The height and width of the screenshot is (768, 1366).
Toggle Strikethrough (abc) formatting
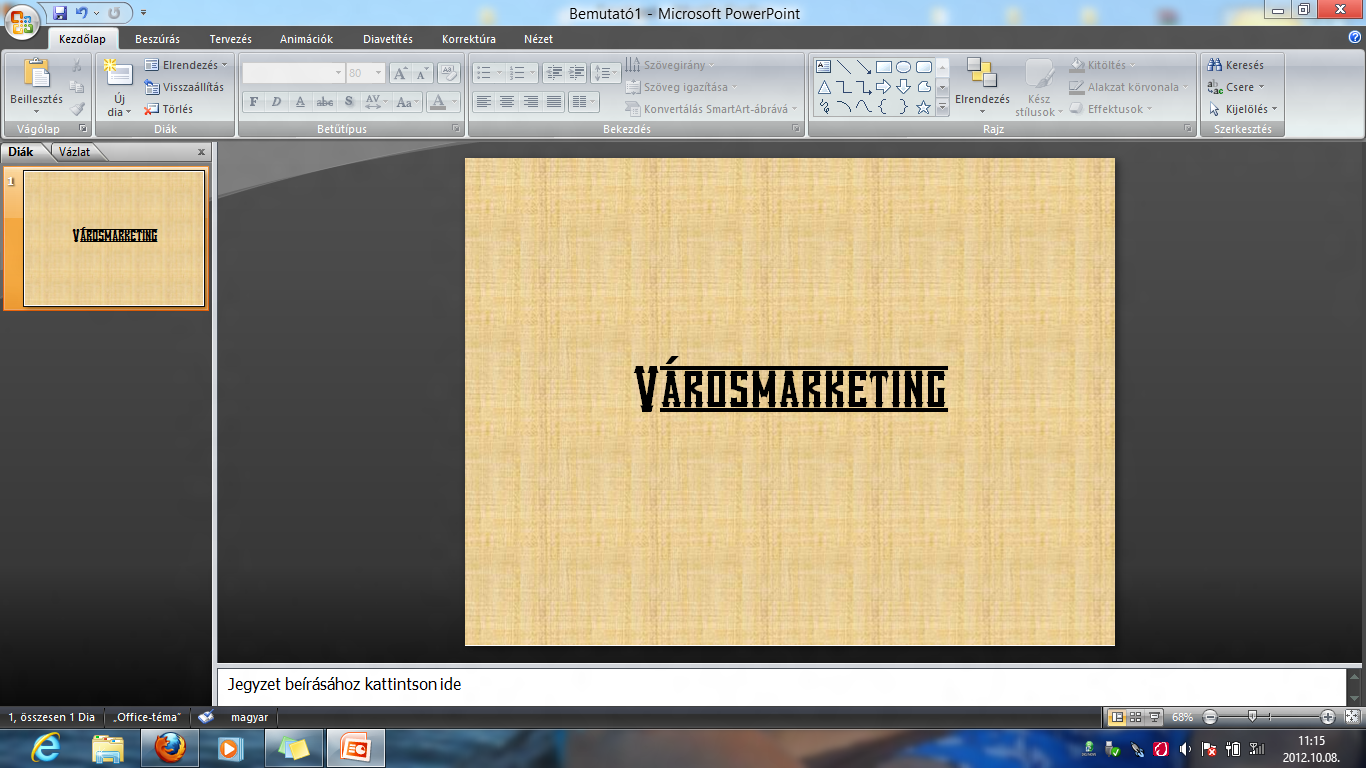(324, 101)
